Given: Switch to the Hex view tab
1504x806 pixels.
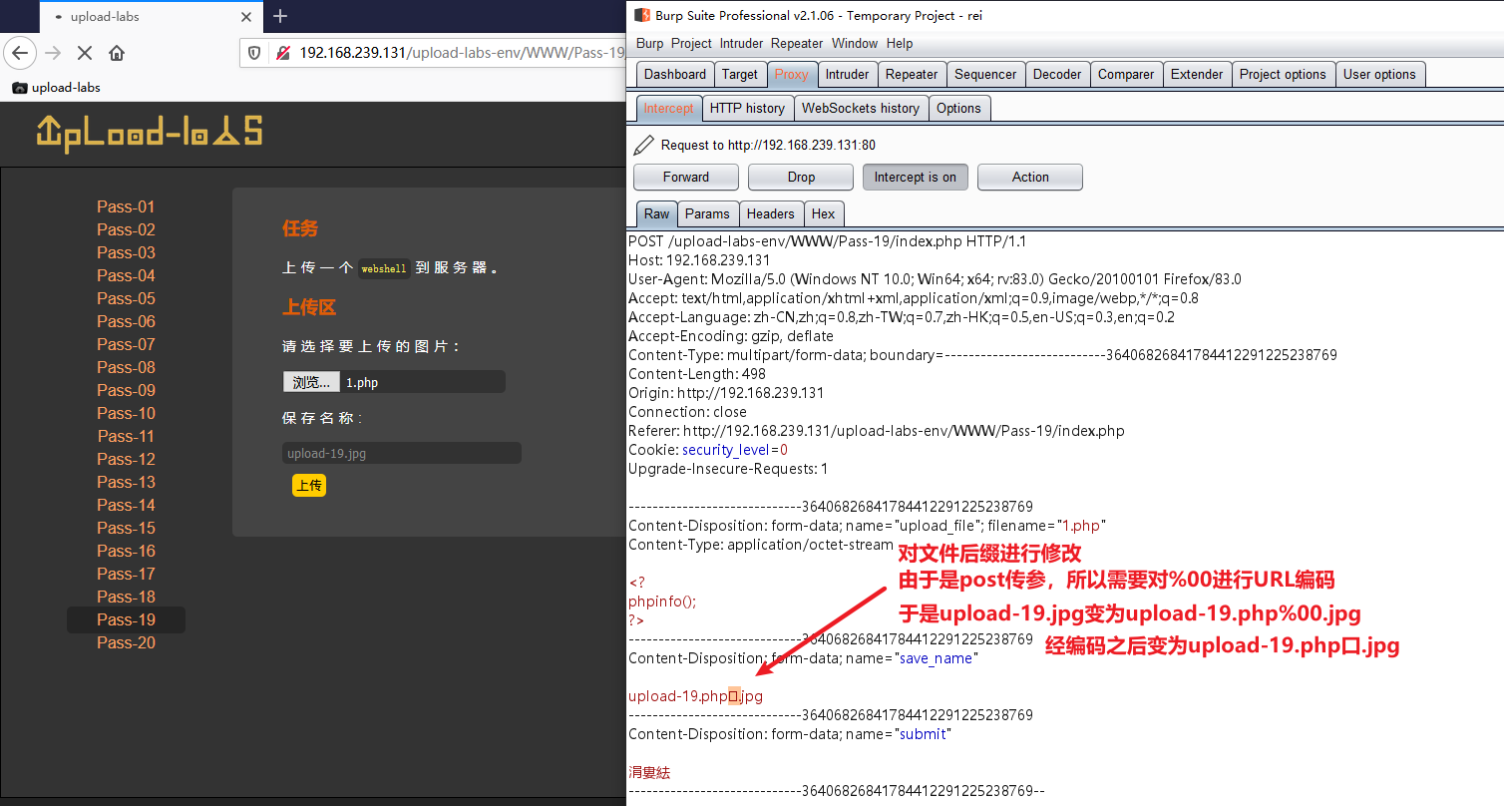Looking at the screenshot, I should point(823,214).
